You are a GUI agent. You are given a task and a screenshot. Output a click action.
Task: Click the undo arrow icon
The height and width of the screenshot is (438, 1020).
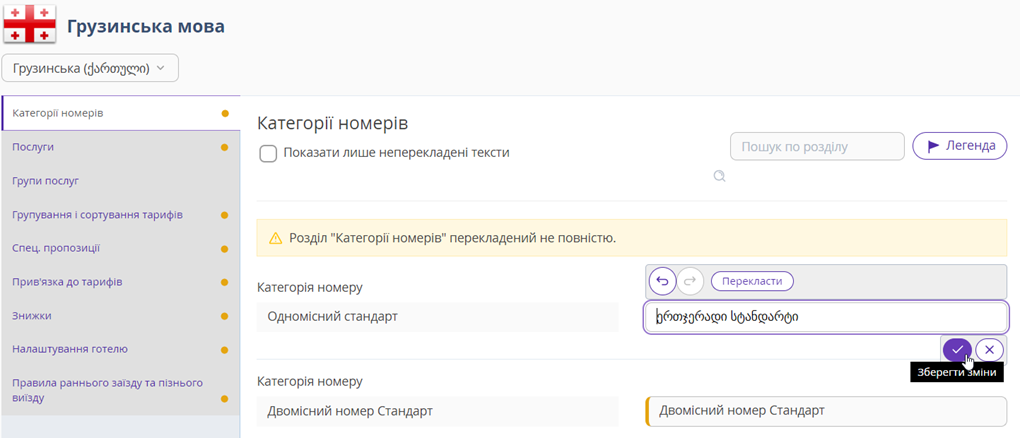click(x=663, y=281)
